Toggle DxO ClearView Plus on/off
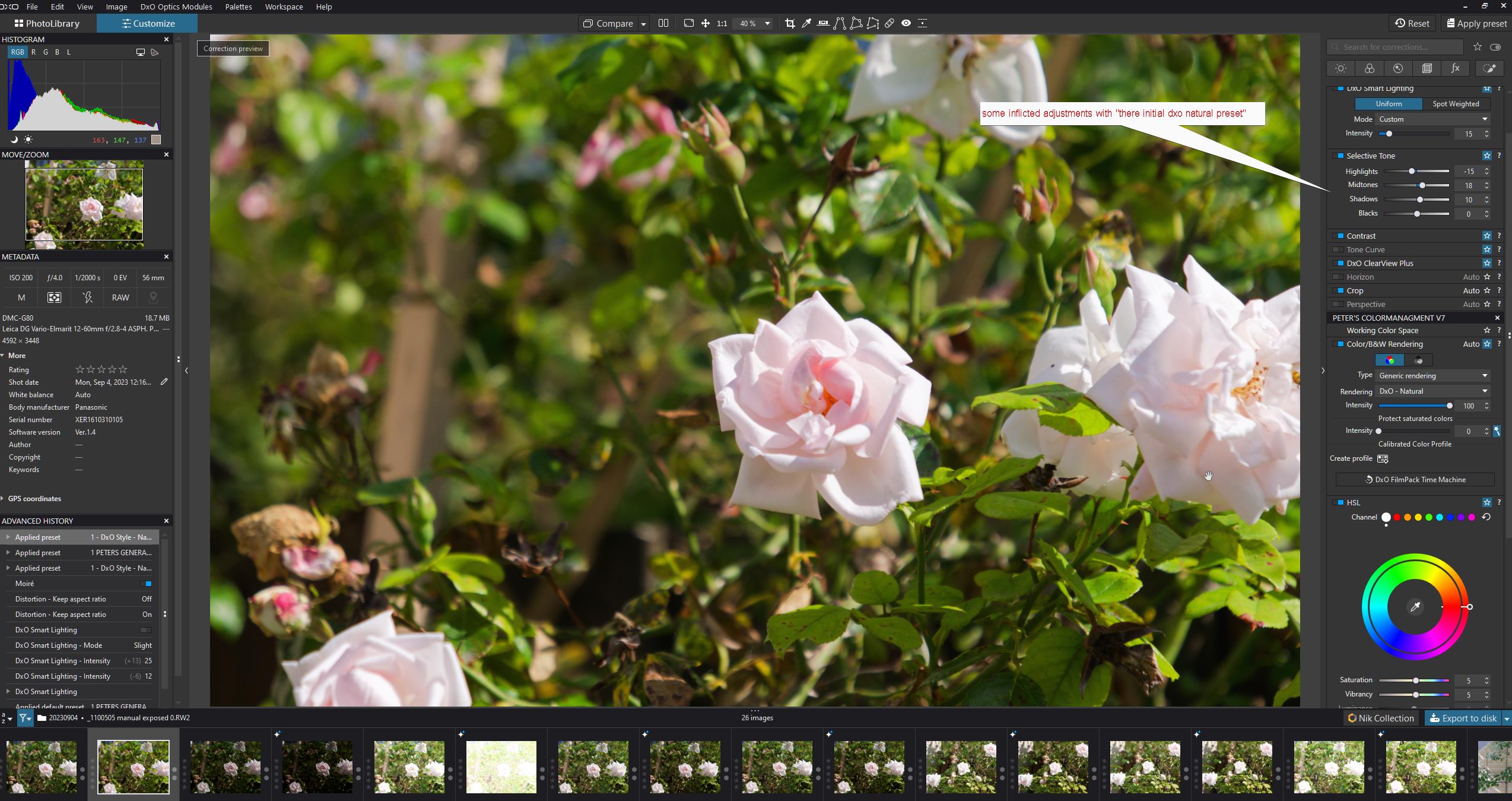The height and width of the screenshot is (801, 1512). [x=1339, y=263]
